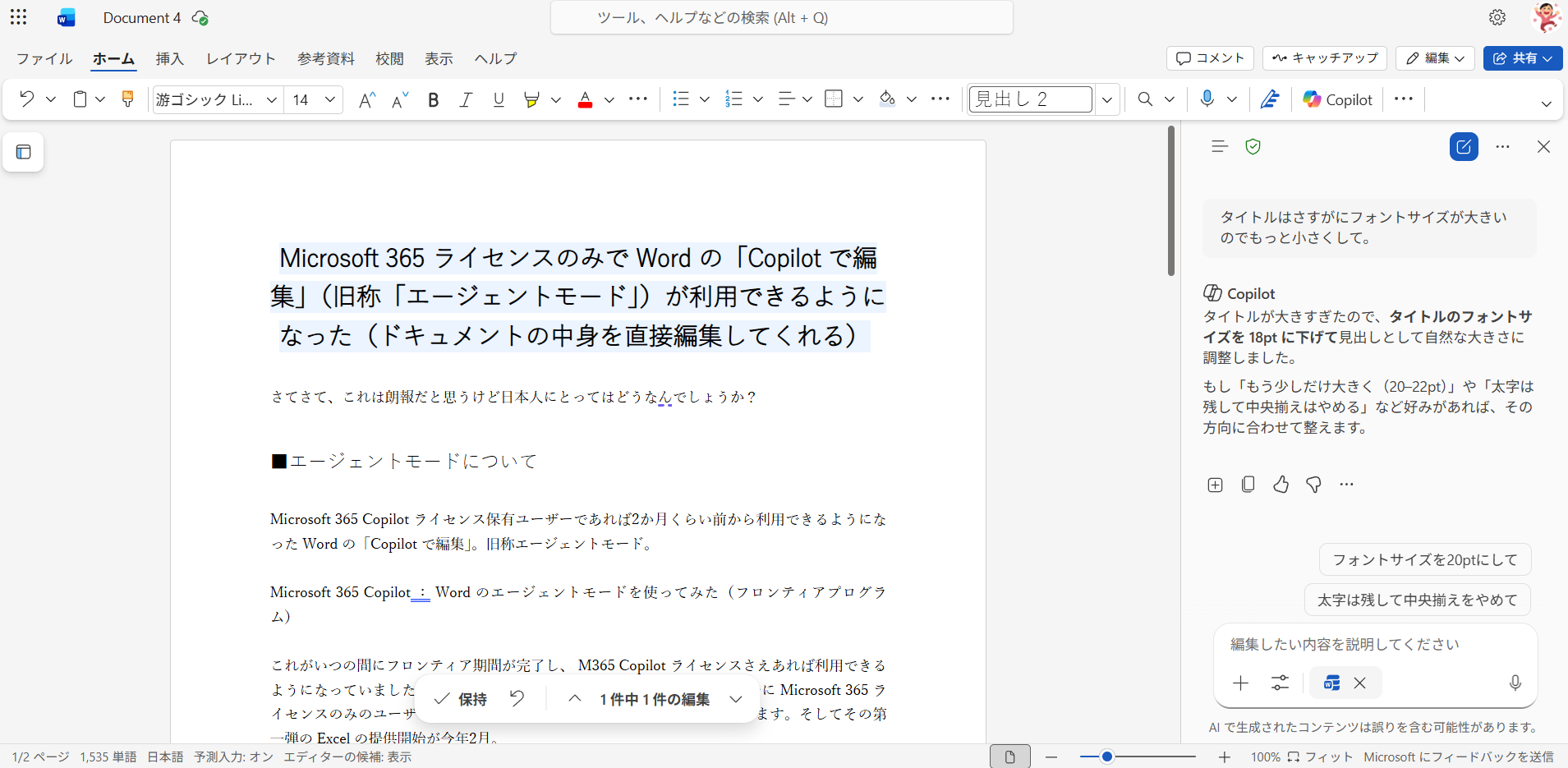
Task: Open the レイアウト tab
Action: [x=241, y=58]
